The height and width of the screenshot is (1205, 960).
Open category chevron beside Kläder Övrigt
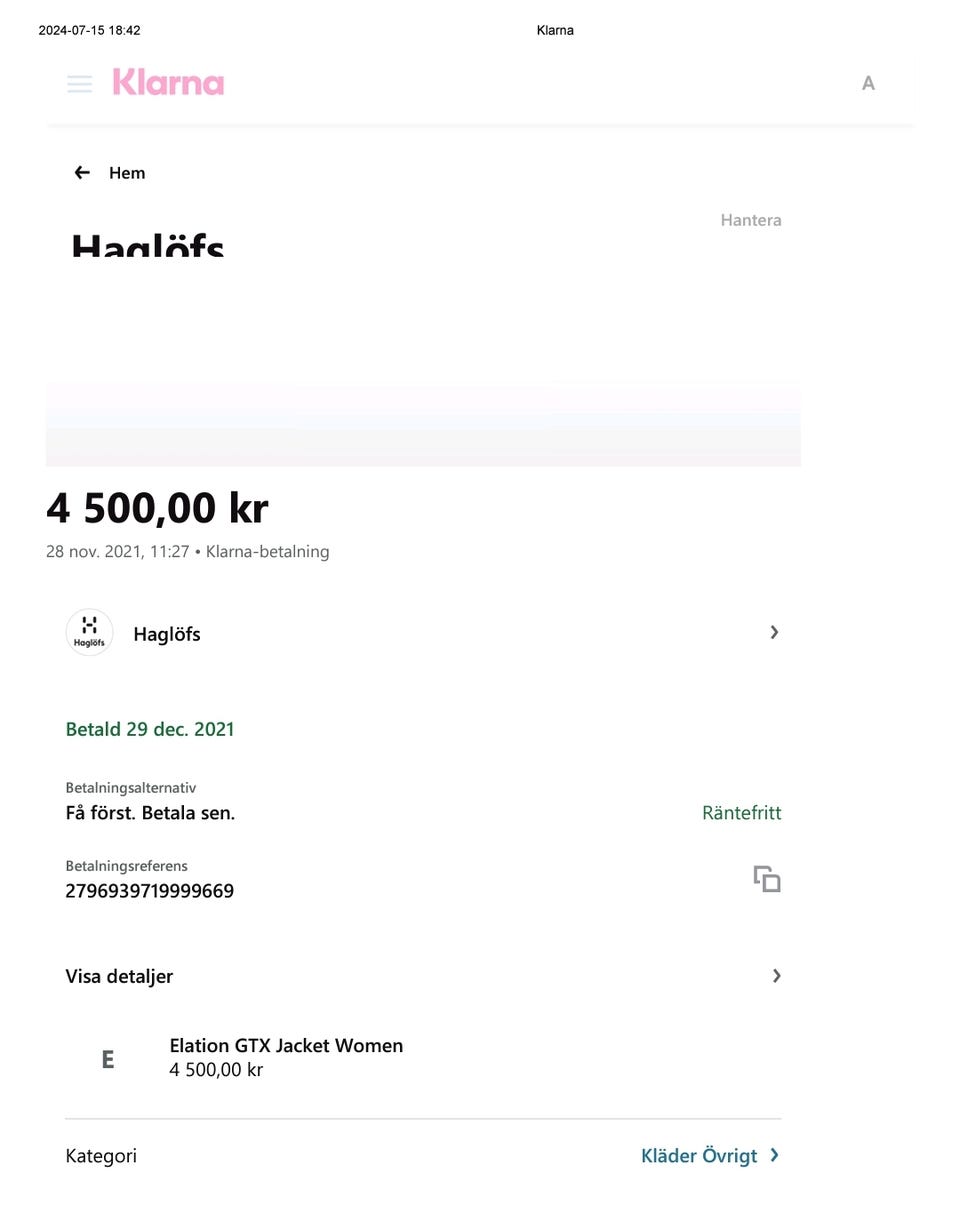[x=775, y=1156]
